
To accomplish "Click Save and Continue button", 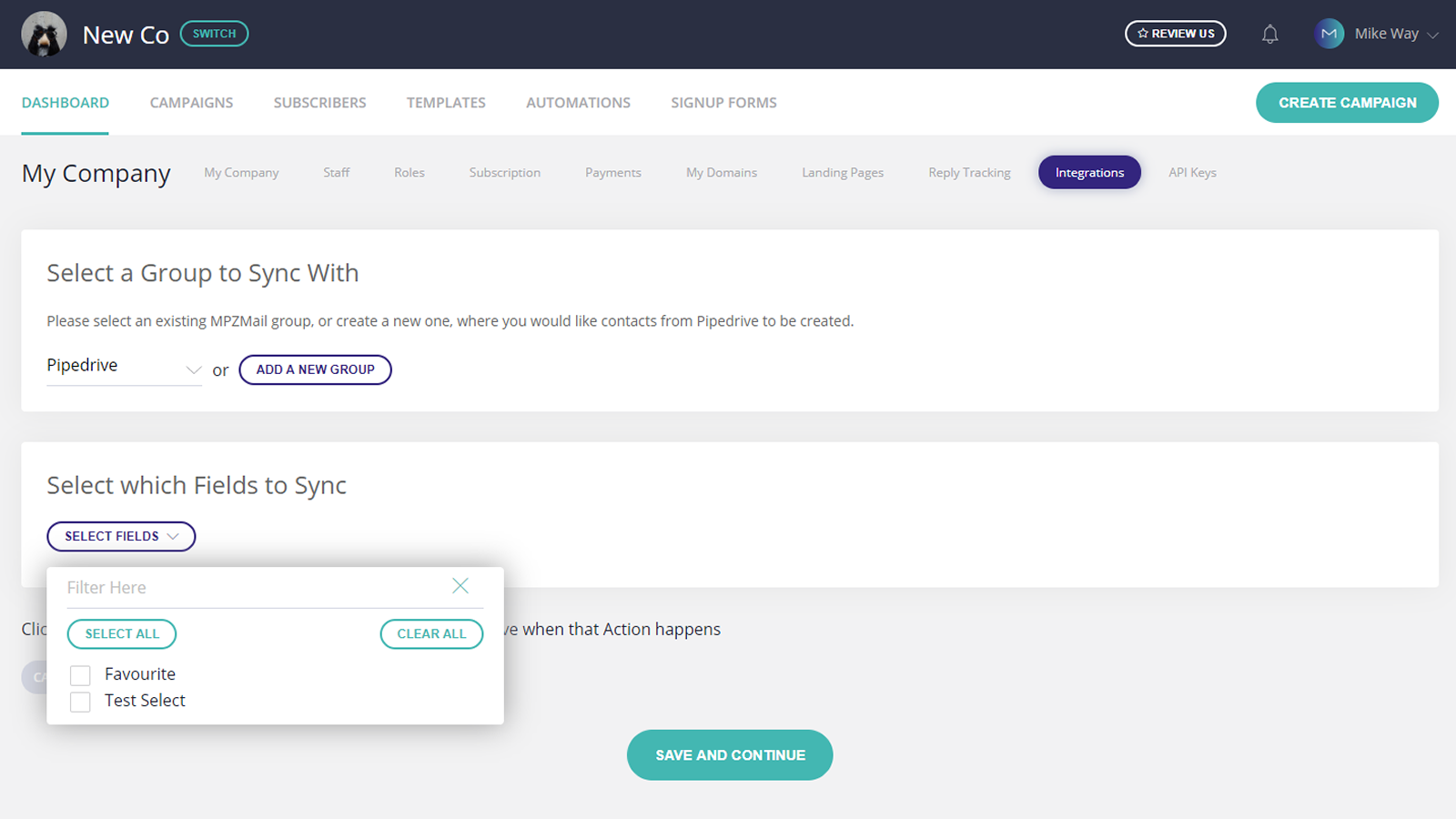I will click(730, 754).
